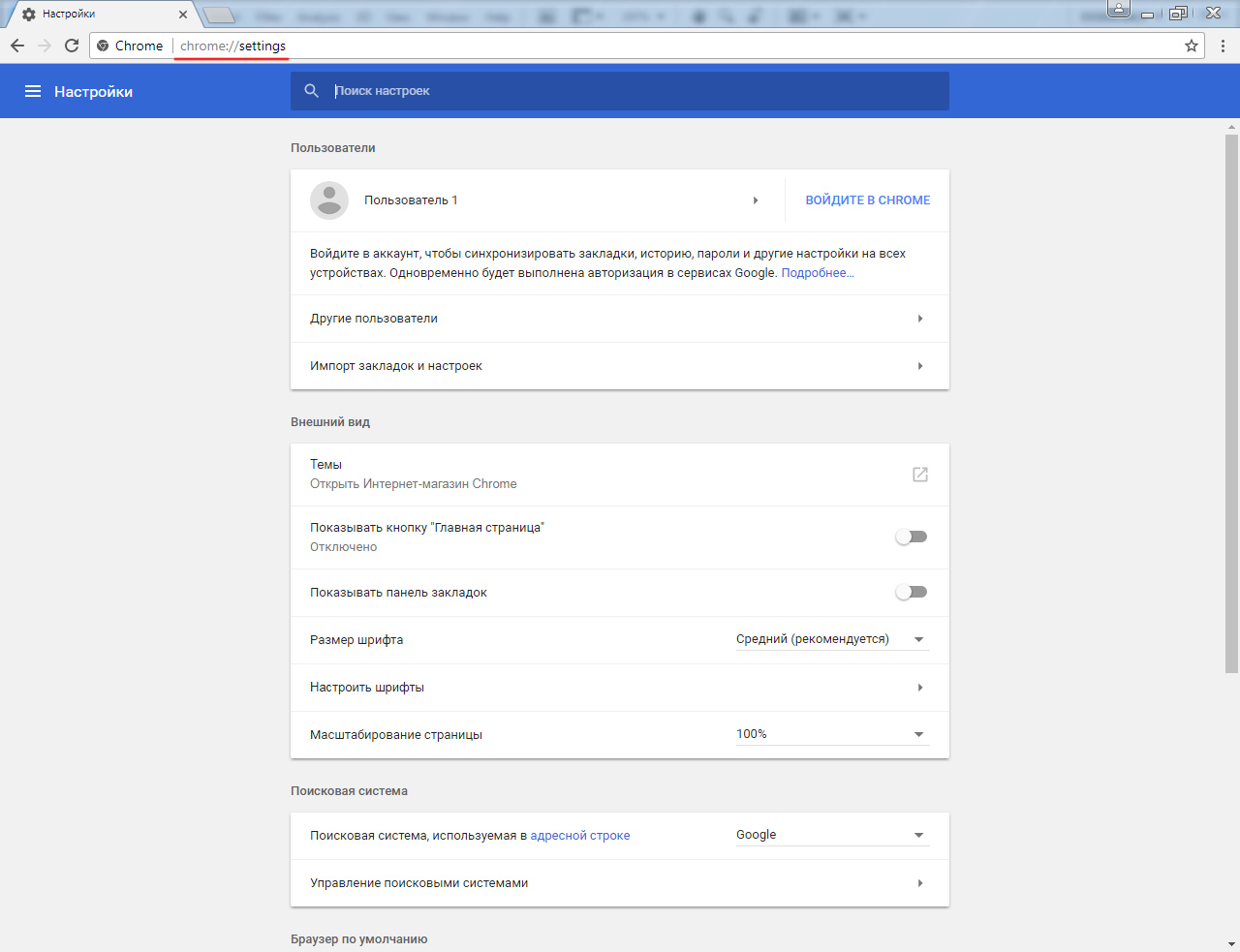The width and height of the screenshot is (1240, 952).
Task: Open Chrome Web Store themes external-link icon
Action: pyautogui.click(x=920, y=475)
